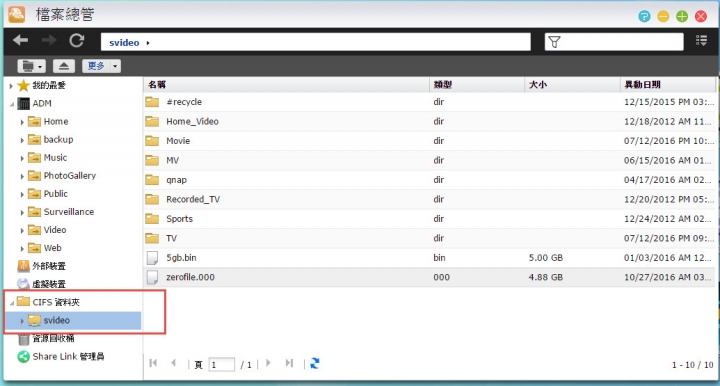Viewport: 720px width, 386px height.
Task: Collapse the ADM tree node
Action: tap(11, 104)
